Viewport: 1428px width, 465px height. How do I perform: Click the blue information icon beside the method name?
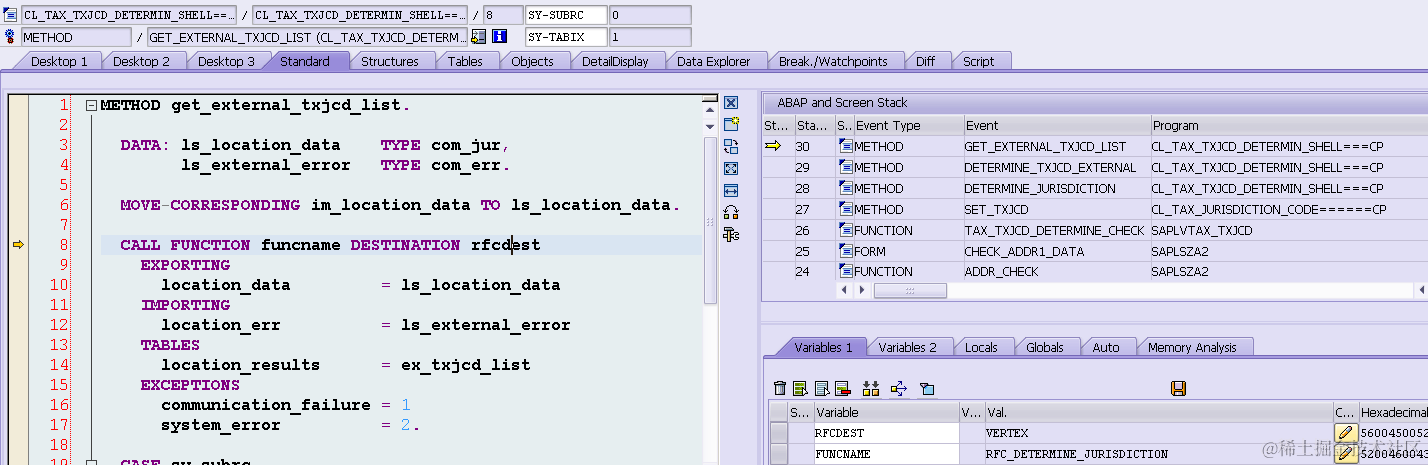500,37
